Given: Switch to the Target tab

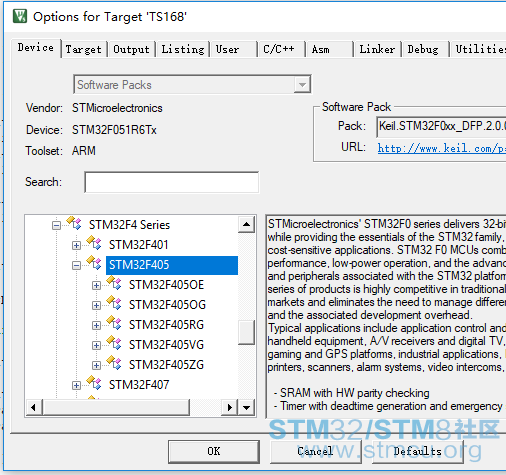Looking at the screenshot, I should coord(83,49).
